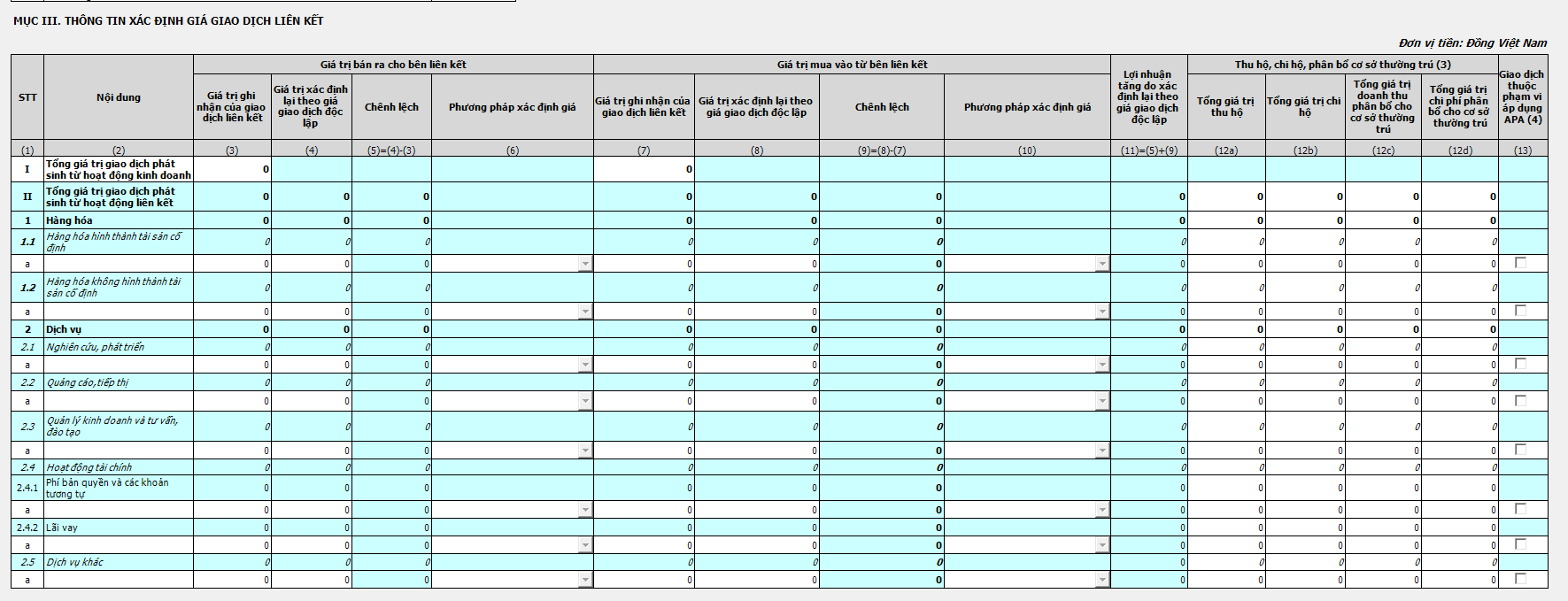Screen dimensions: 1568x601
Task: Expand sales pricing method dropdown below row 1.2
Action: tap(585, 312)
